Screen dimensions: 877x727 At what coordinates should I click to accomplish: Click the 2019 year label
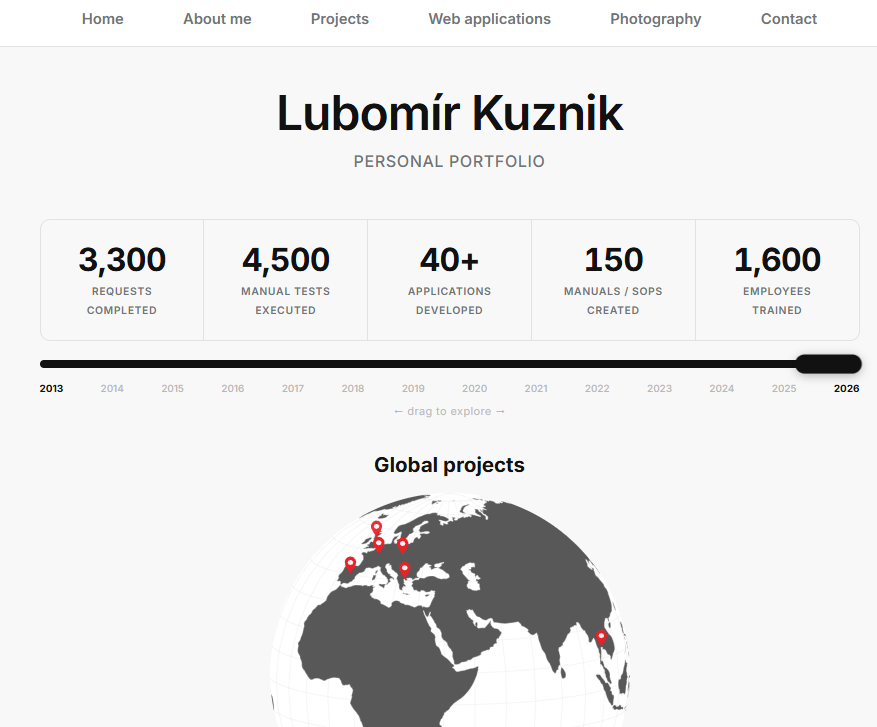[413, 389]
